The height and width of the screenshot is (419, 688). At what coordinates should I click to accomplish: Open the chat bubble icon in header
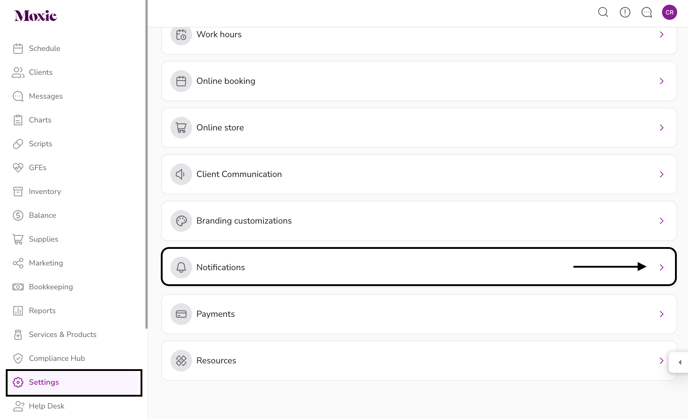[x=647, y=12]
